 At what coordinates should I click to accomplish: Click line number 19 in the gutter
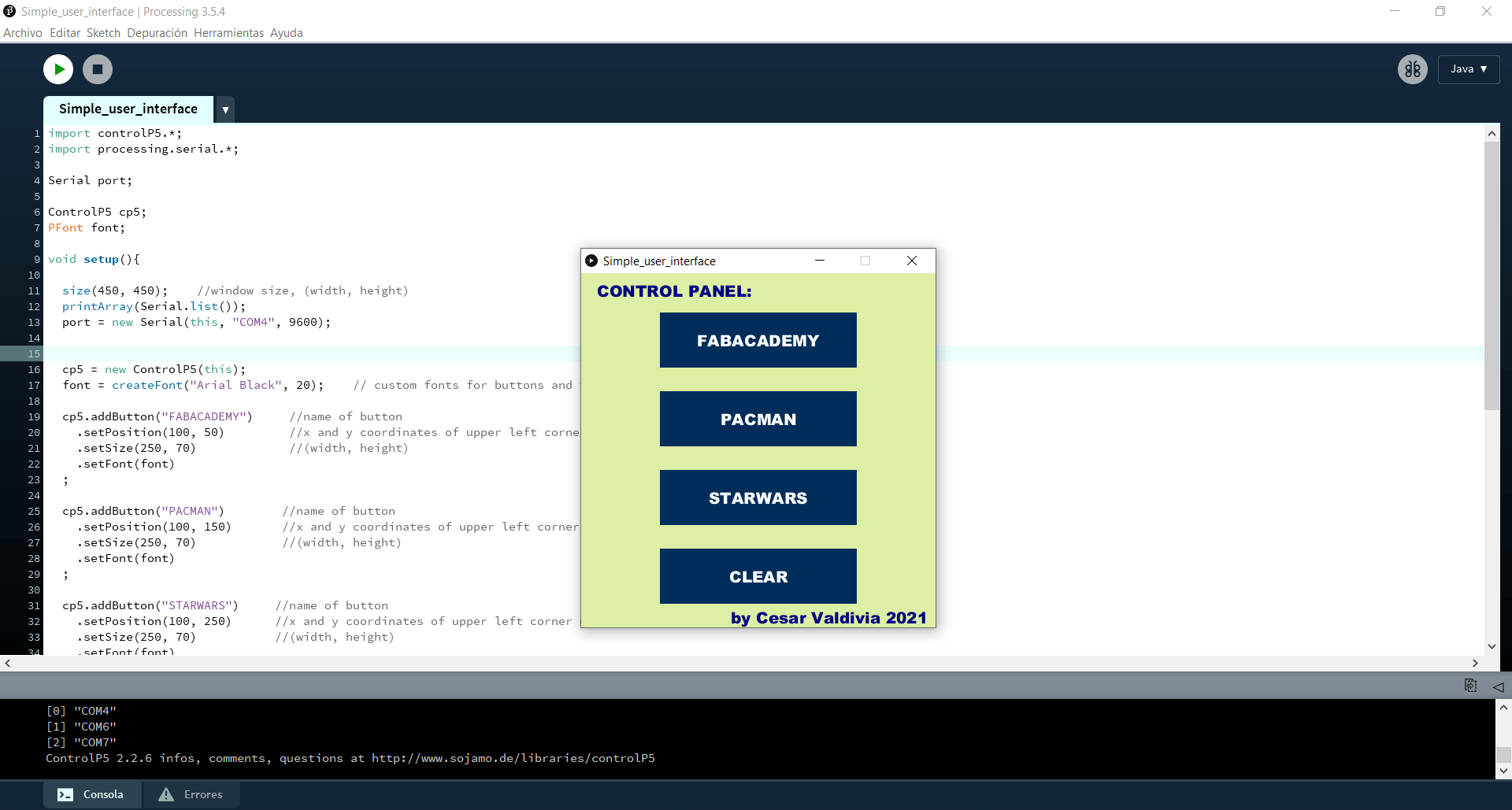tap(34, 416)
